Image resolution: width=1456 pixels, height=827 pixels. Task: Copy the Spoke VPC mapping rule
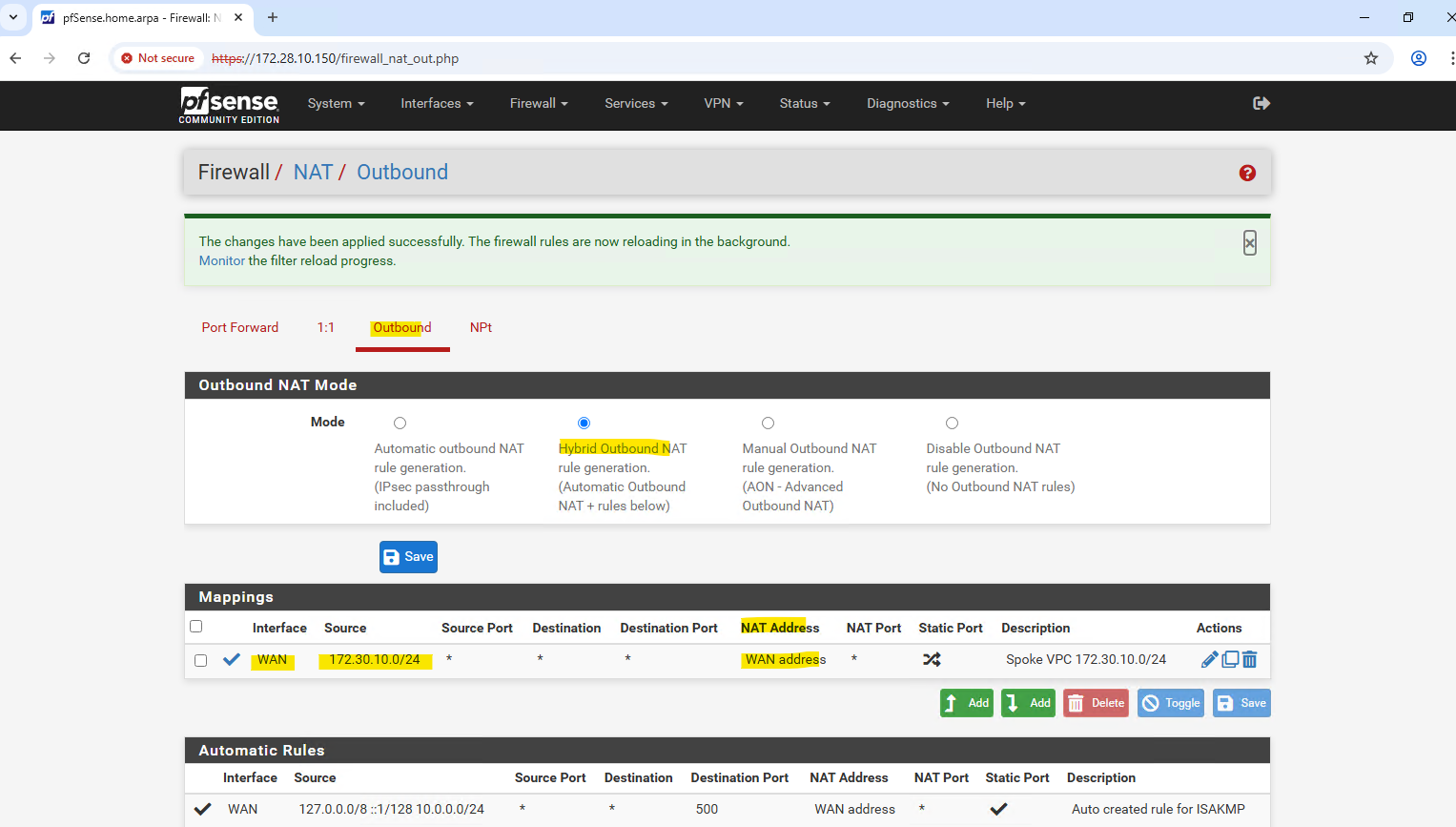pos(1230,659)
